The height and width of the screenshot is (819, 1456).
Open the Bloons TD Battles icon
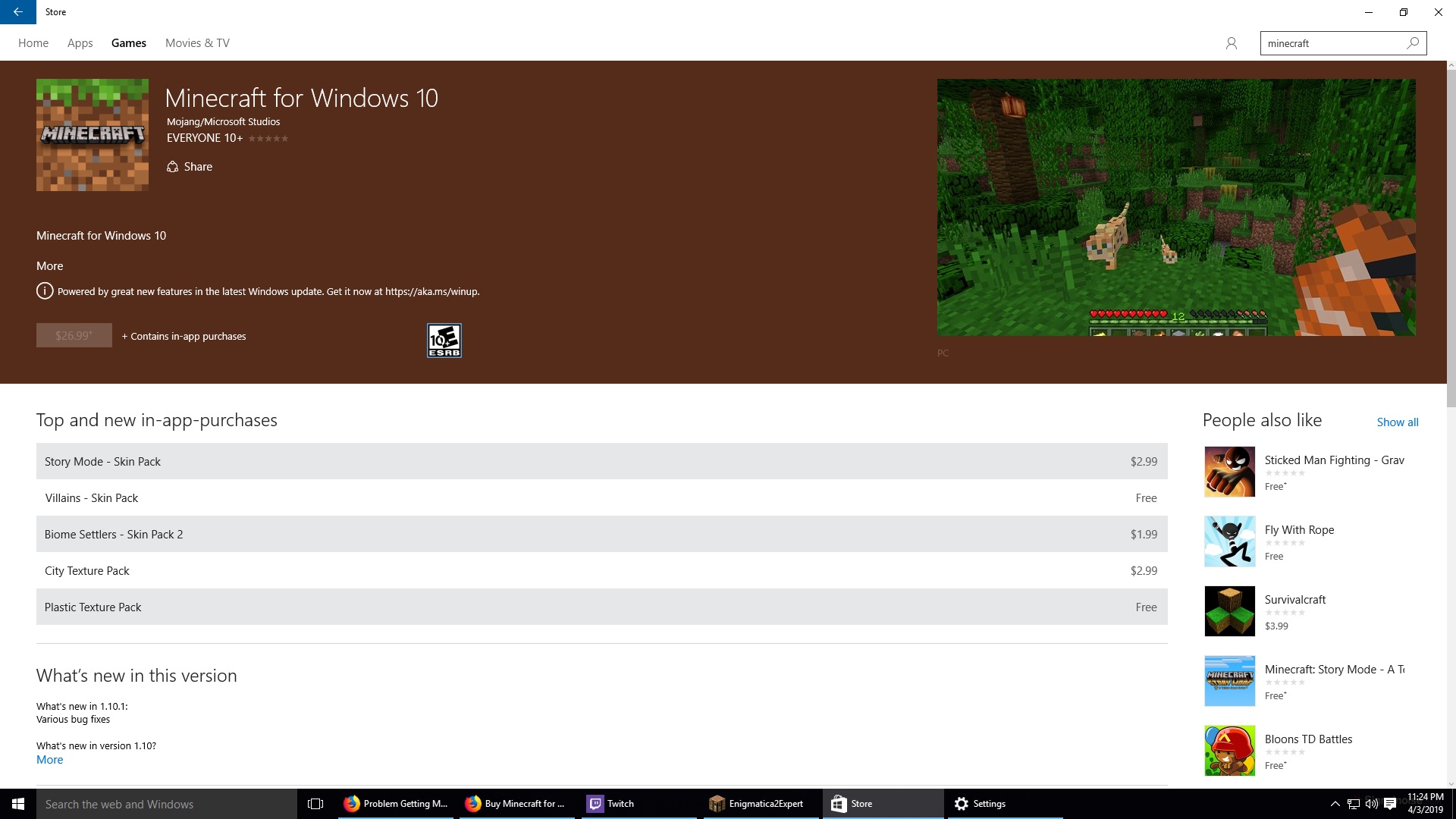point(1229,751)
